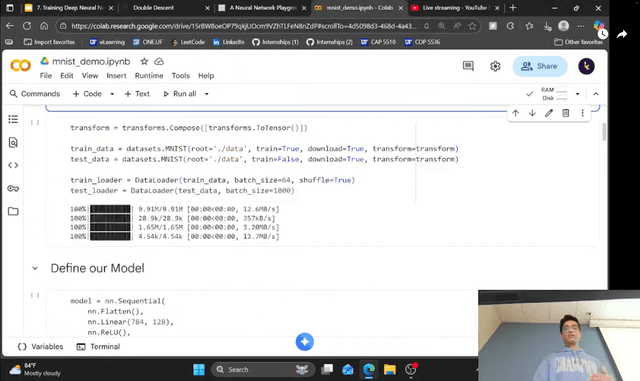Click the browser address bar URL

tap(244, 26)
